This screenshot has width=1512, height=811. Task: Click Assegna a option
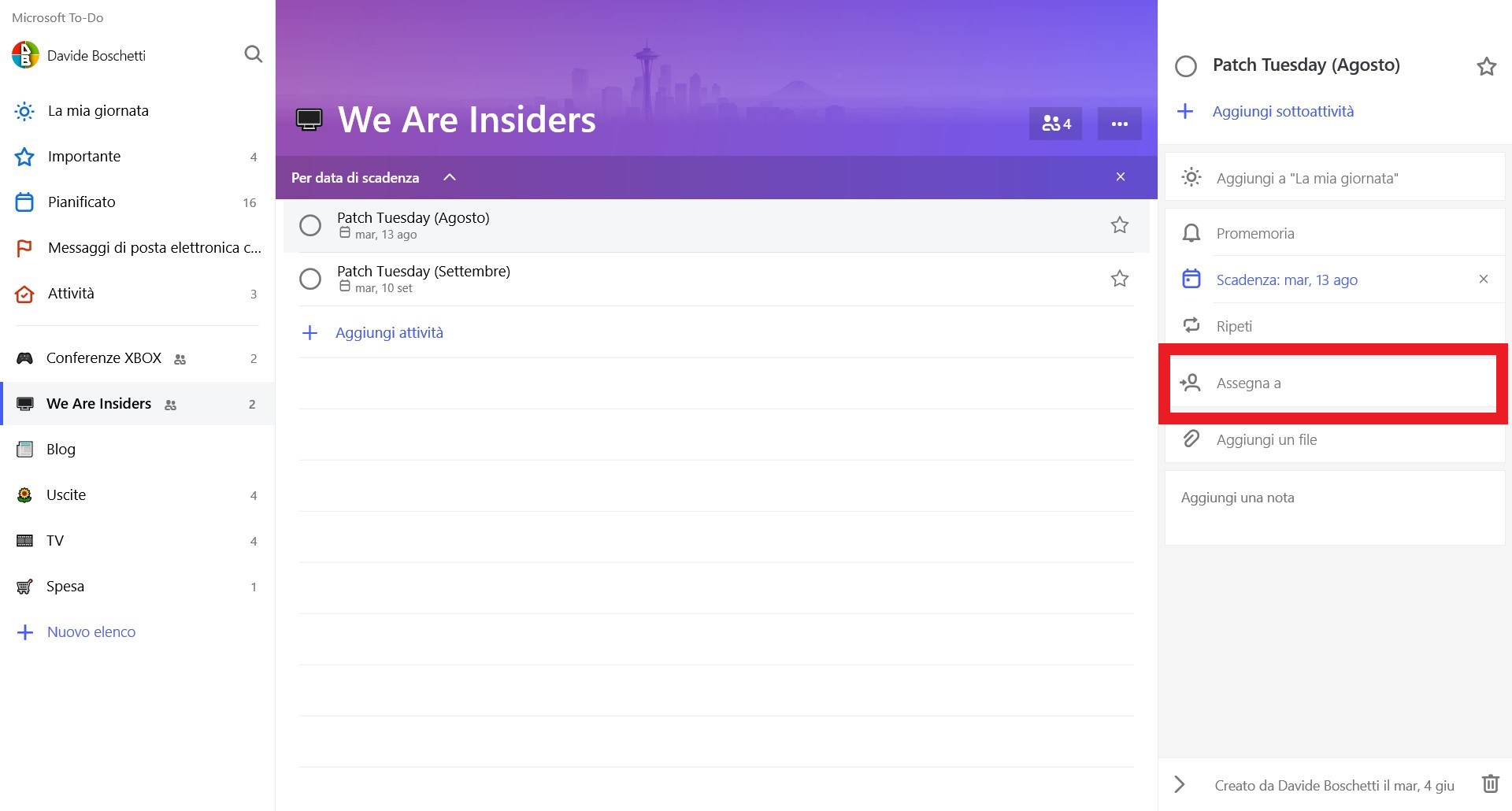1333,383
